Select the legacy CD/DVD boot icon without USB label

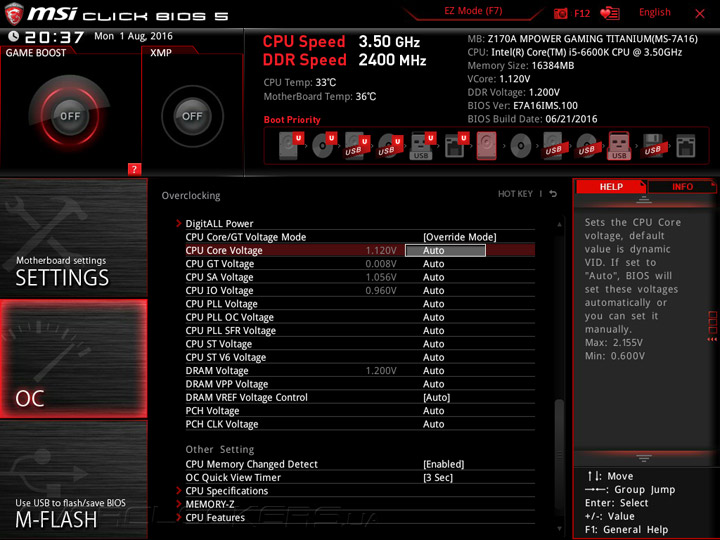click(x=520, y=146)
